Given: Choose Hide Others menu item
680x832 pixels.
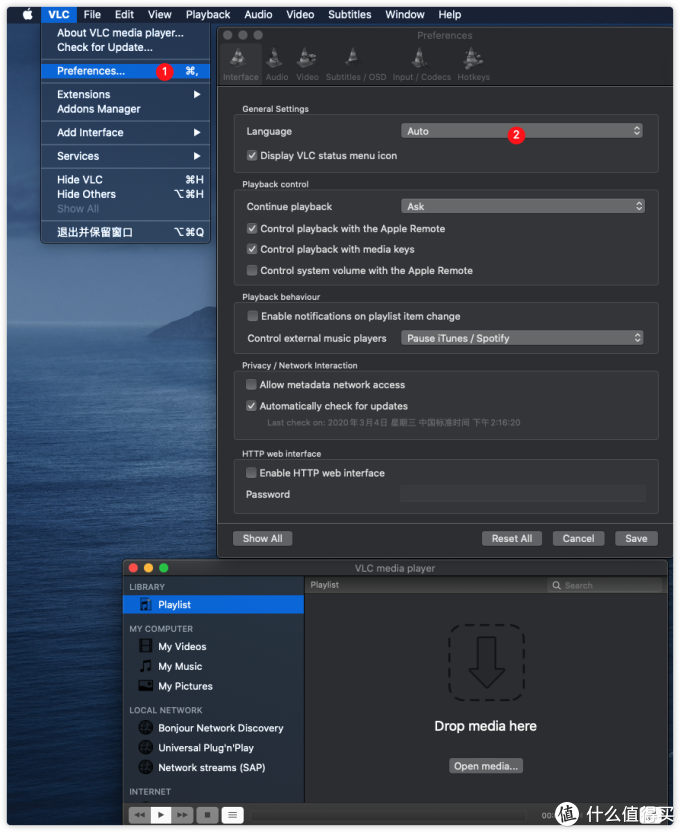Looking at the screenshot, I should click(126, 194).
